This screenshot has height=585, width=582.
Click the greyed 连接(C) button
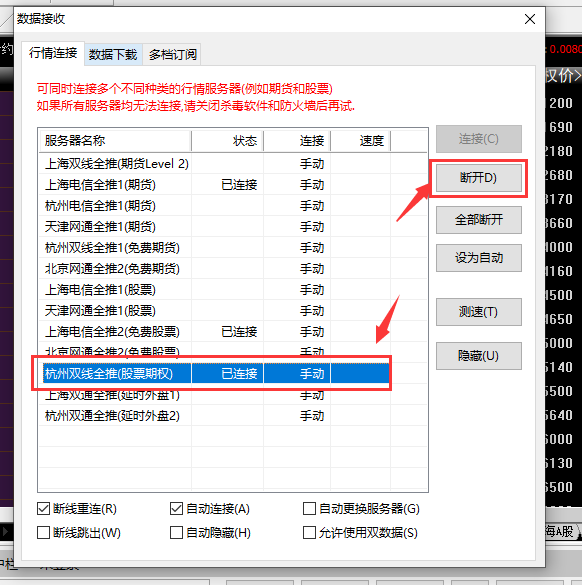[478, 139]
